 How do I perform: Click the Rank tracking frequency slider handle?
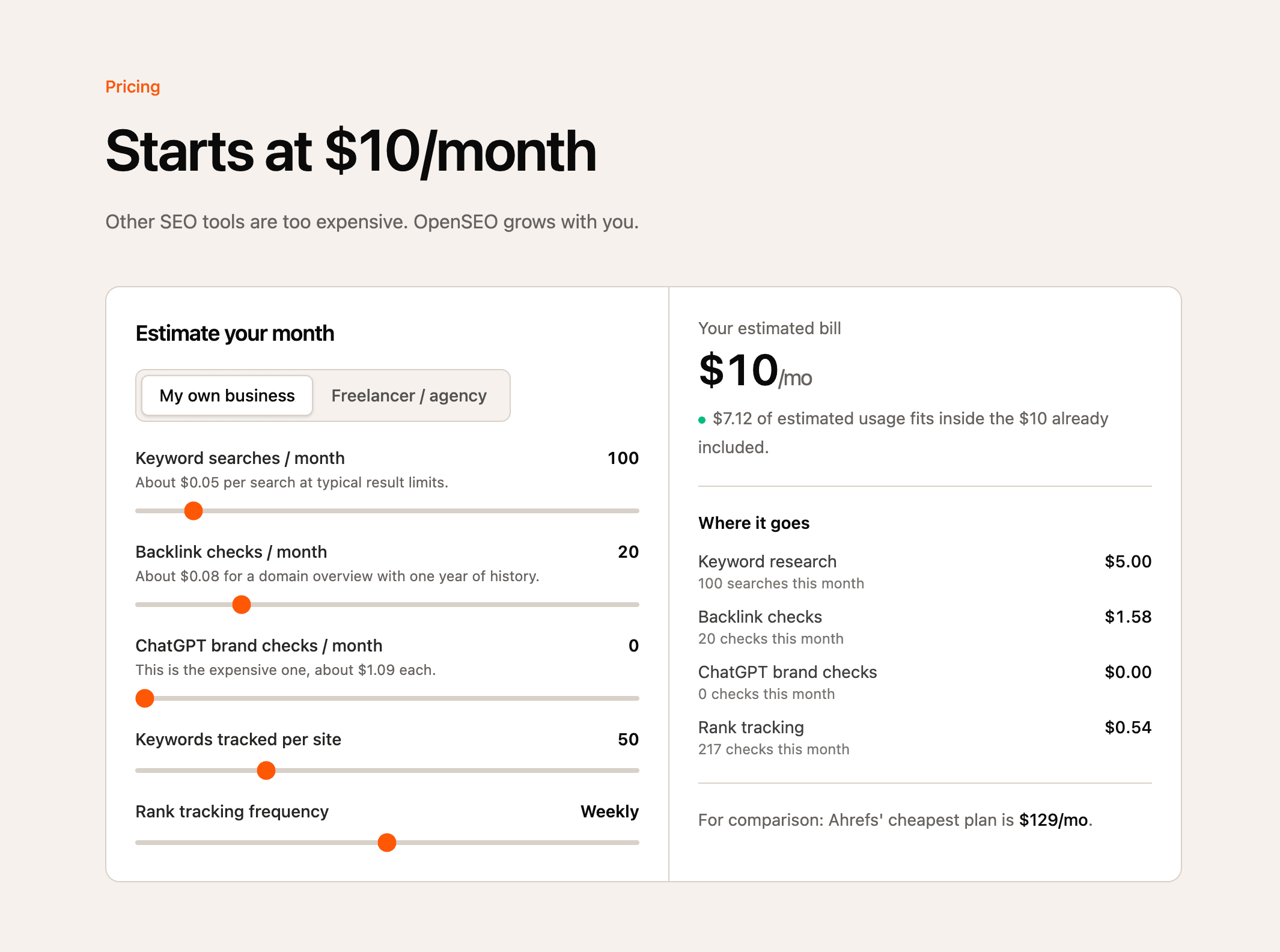(387, 843)
